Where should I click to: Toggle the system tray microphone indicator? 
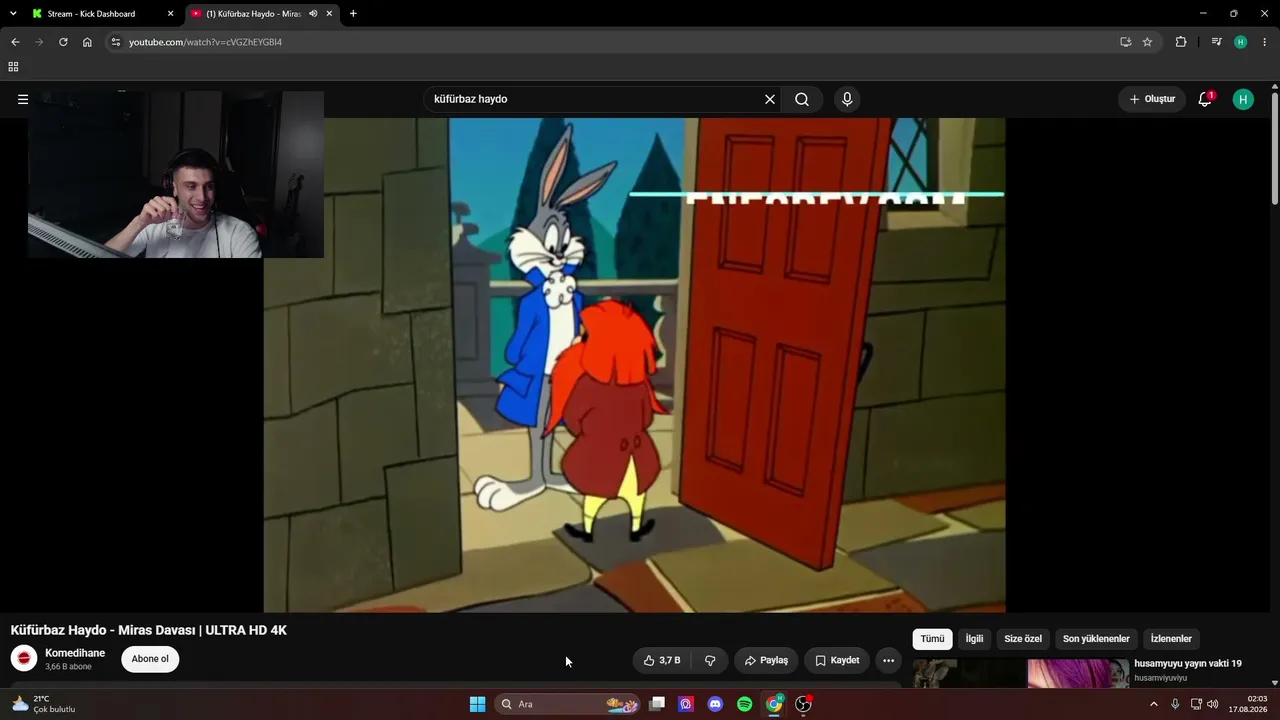(x=1175, y=704)
